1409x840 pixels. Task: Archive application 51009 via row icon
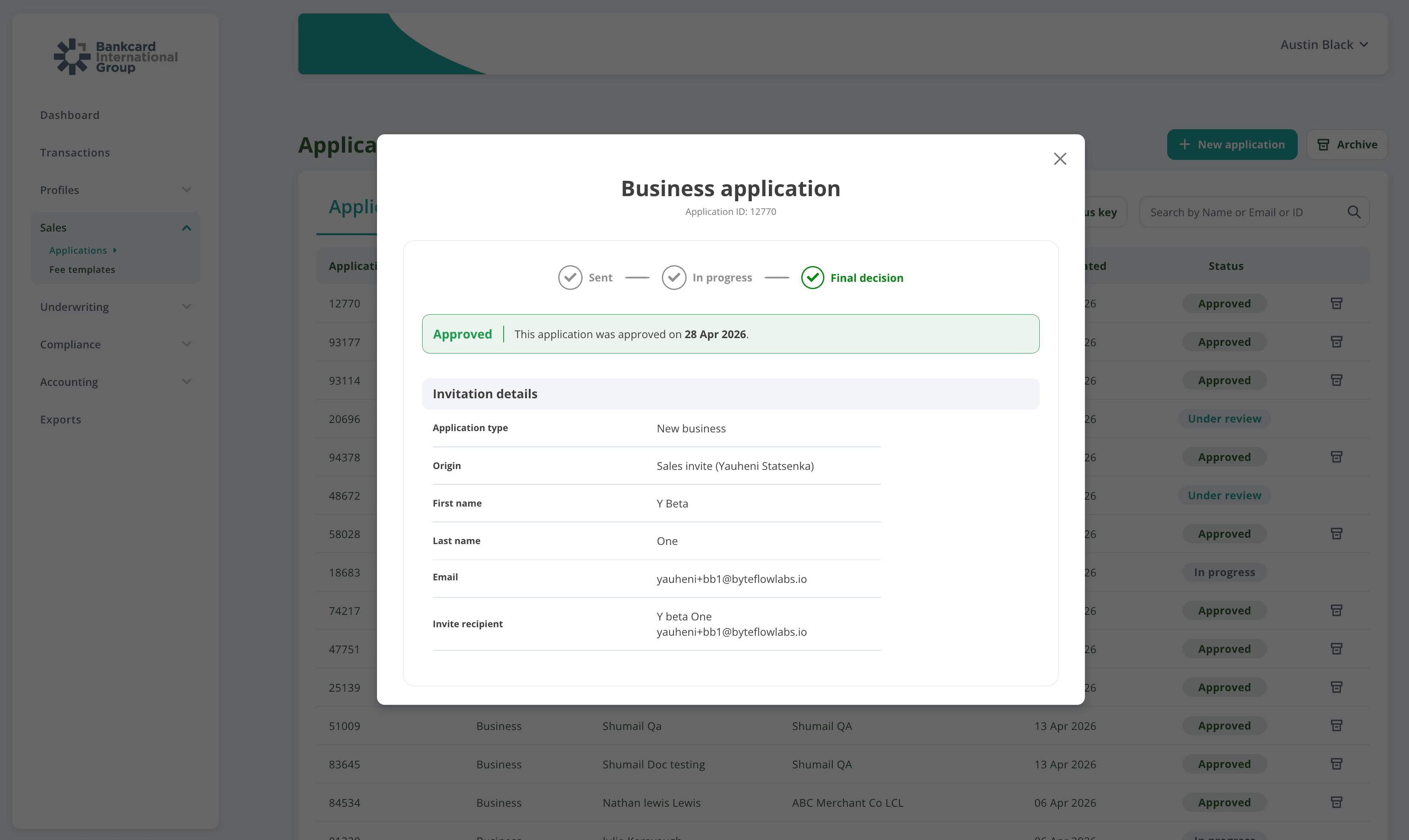pyautogui.click(x=1337, y=726)
